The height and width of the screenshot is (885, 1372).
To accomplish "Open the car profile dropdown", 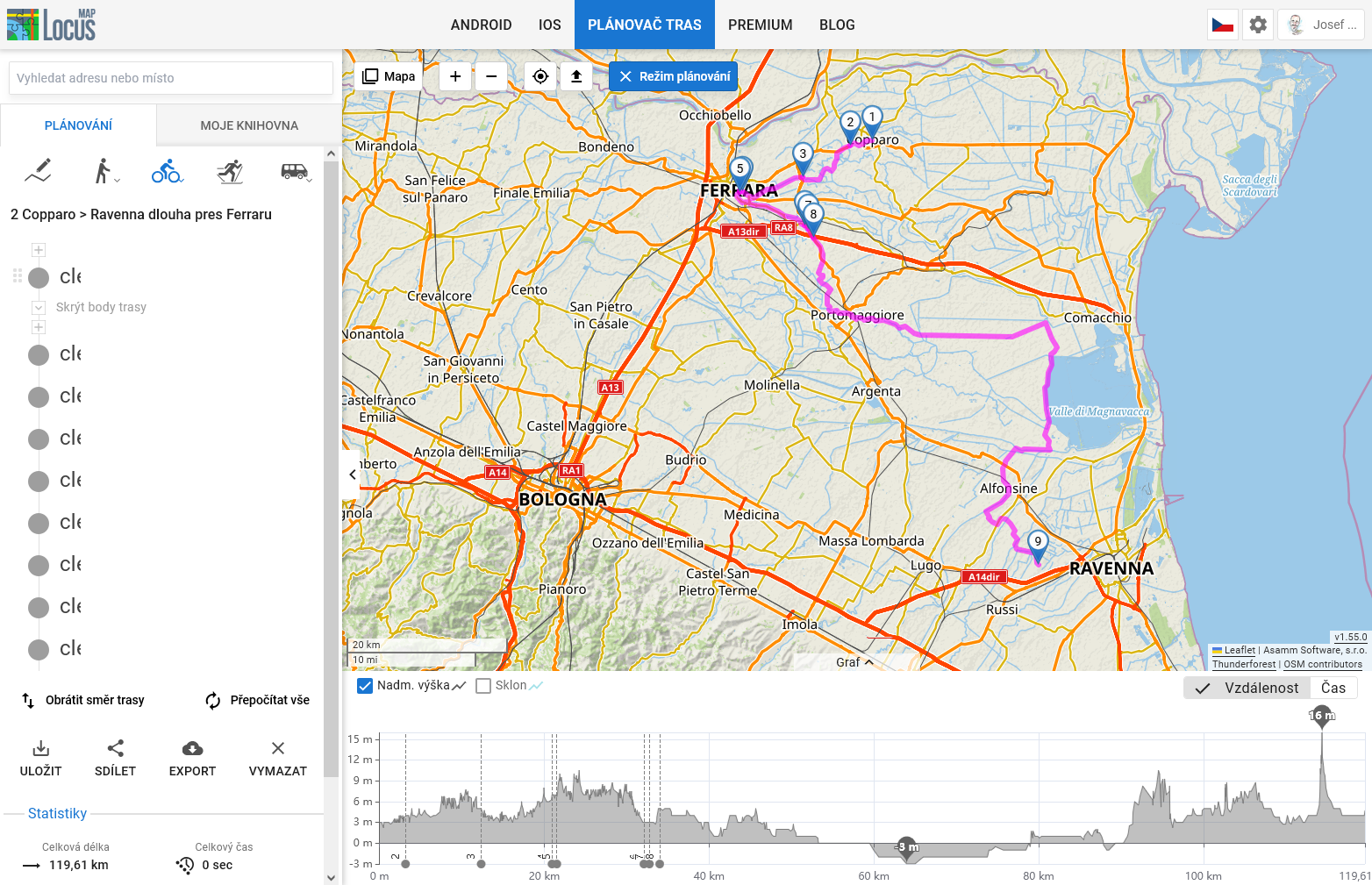I will click(297, 171).
